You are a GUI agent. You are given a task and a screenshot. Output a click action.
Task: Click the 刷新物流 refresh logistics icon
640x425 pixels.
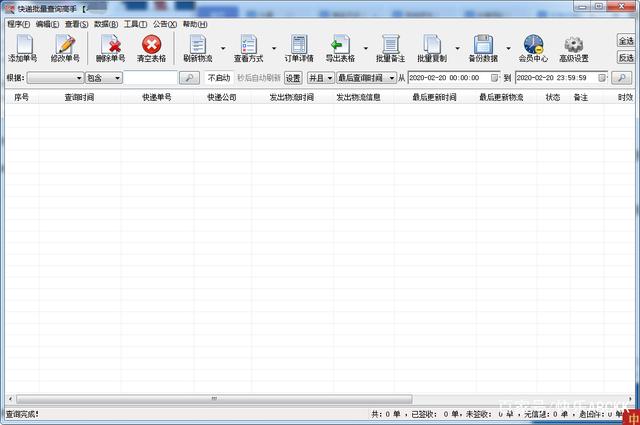[197, 47]
